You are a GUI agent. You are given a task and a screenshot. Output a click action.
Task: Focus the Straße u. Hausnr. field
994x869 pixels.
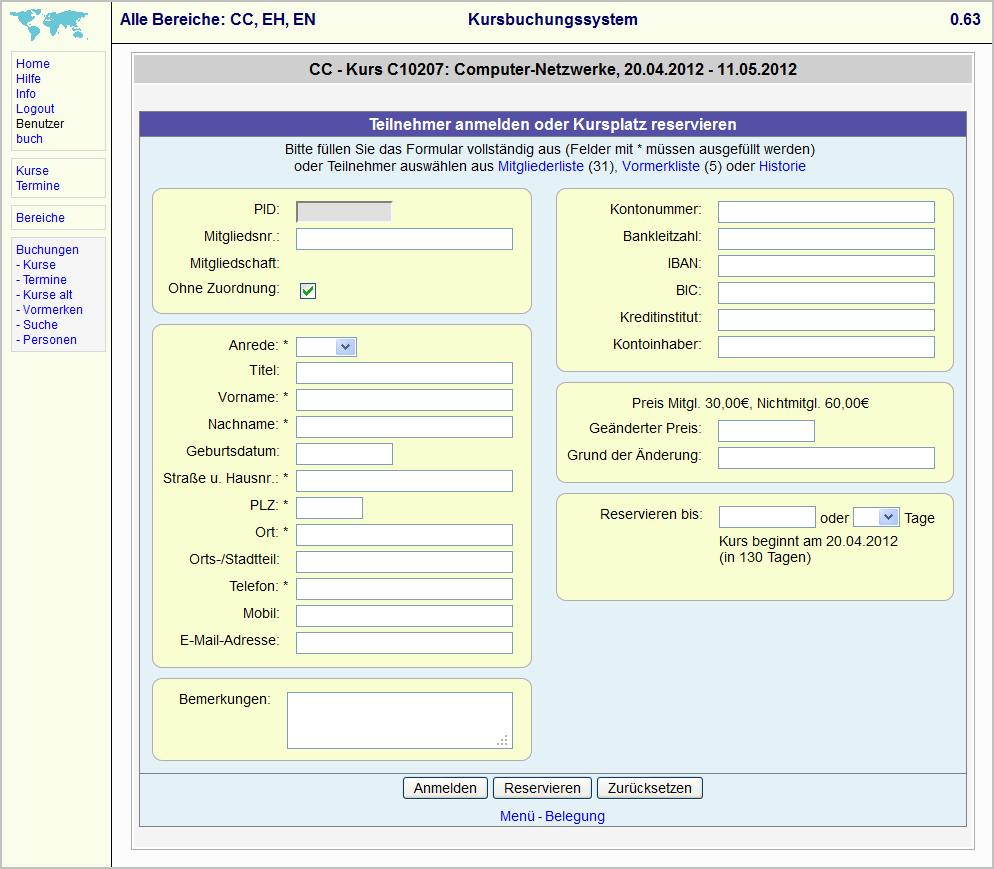[x=404, y=480]
